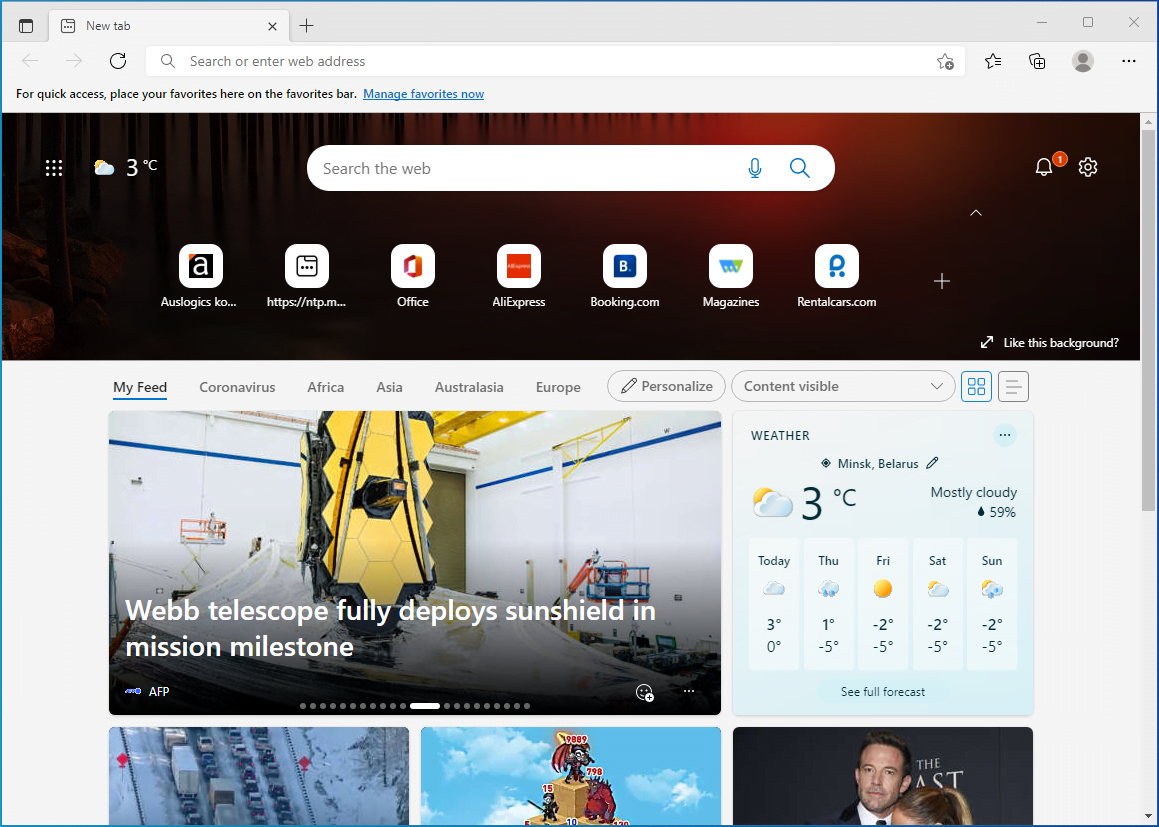Click Like this background? link

(1050, 343)
